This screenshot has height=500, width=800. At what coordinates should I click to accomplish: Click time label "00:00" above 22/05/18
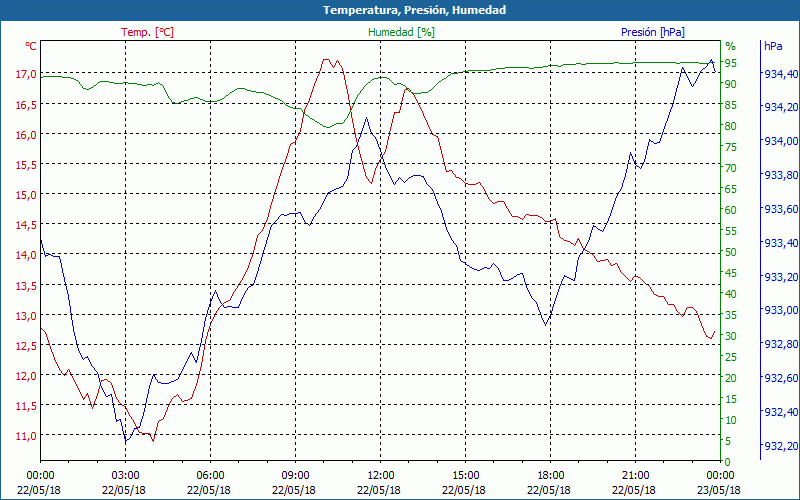tap(40, 477)
